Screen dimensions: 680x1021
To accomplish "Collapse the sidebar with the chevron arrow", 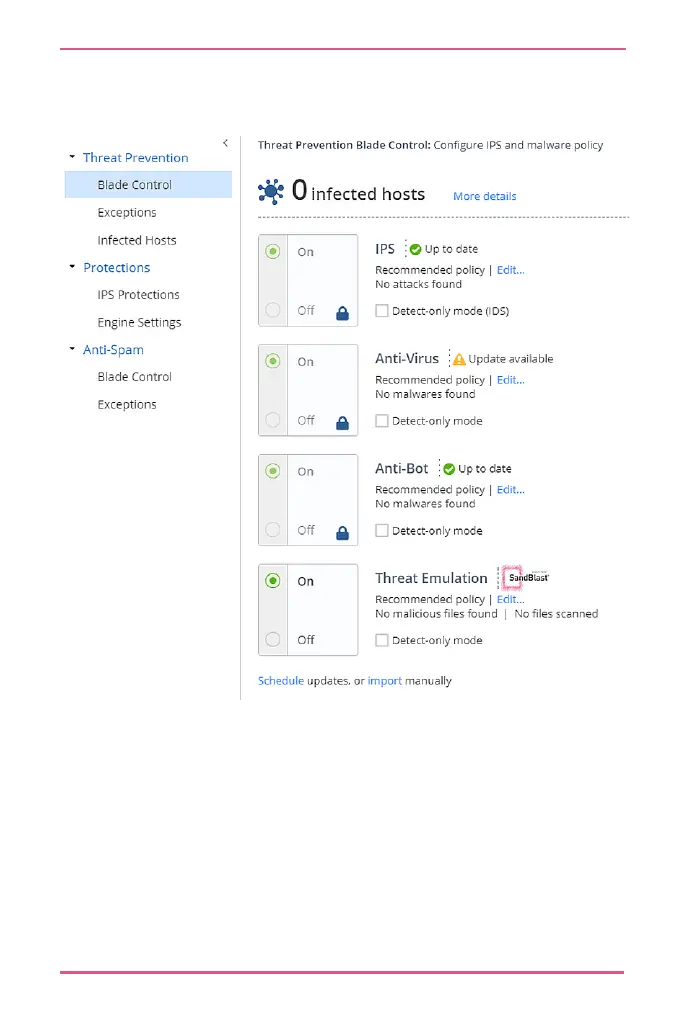I will (x=225, y=143).
